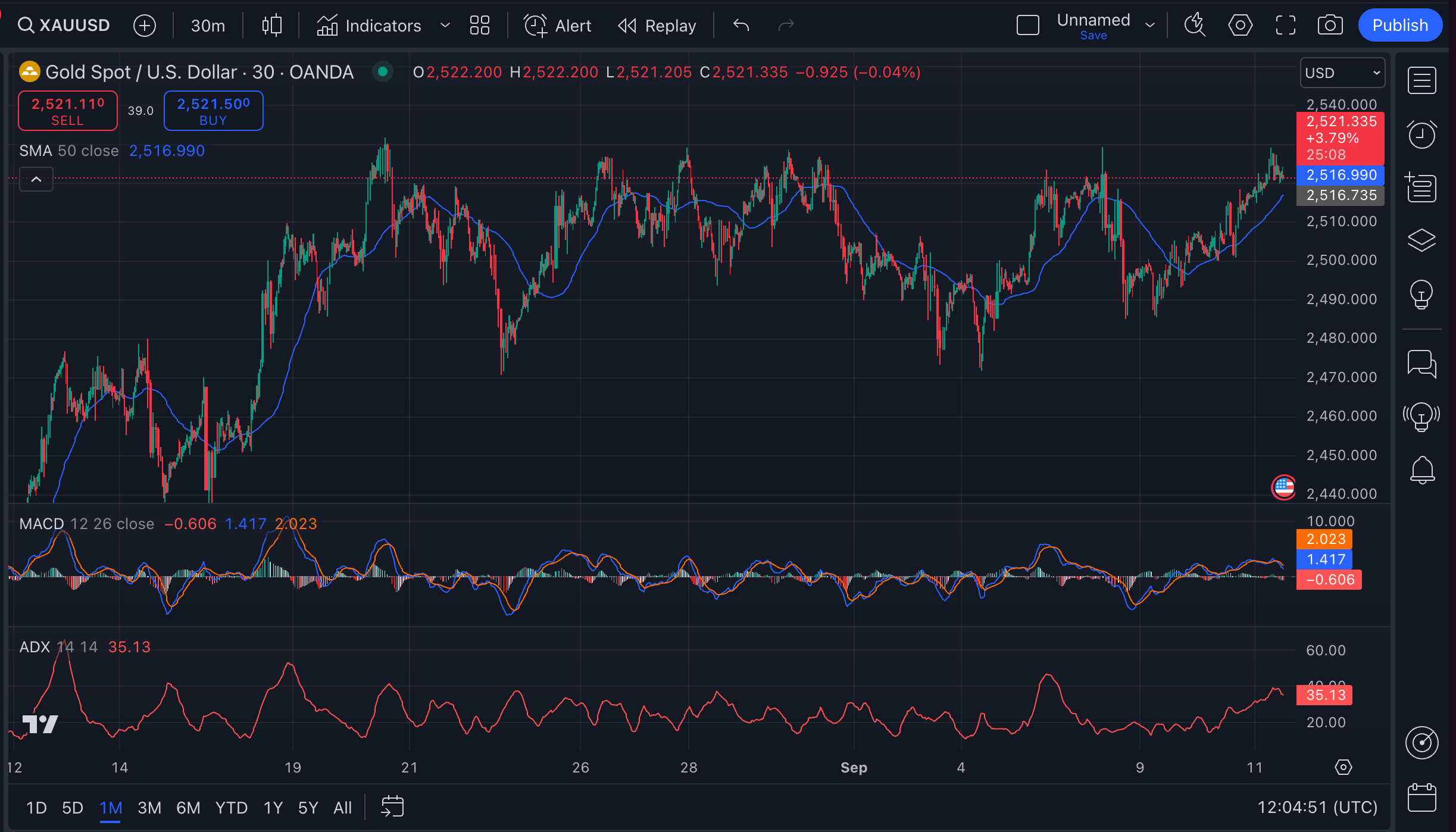Enter fullscreen mode

point(1285,26)
